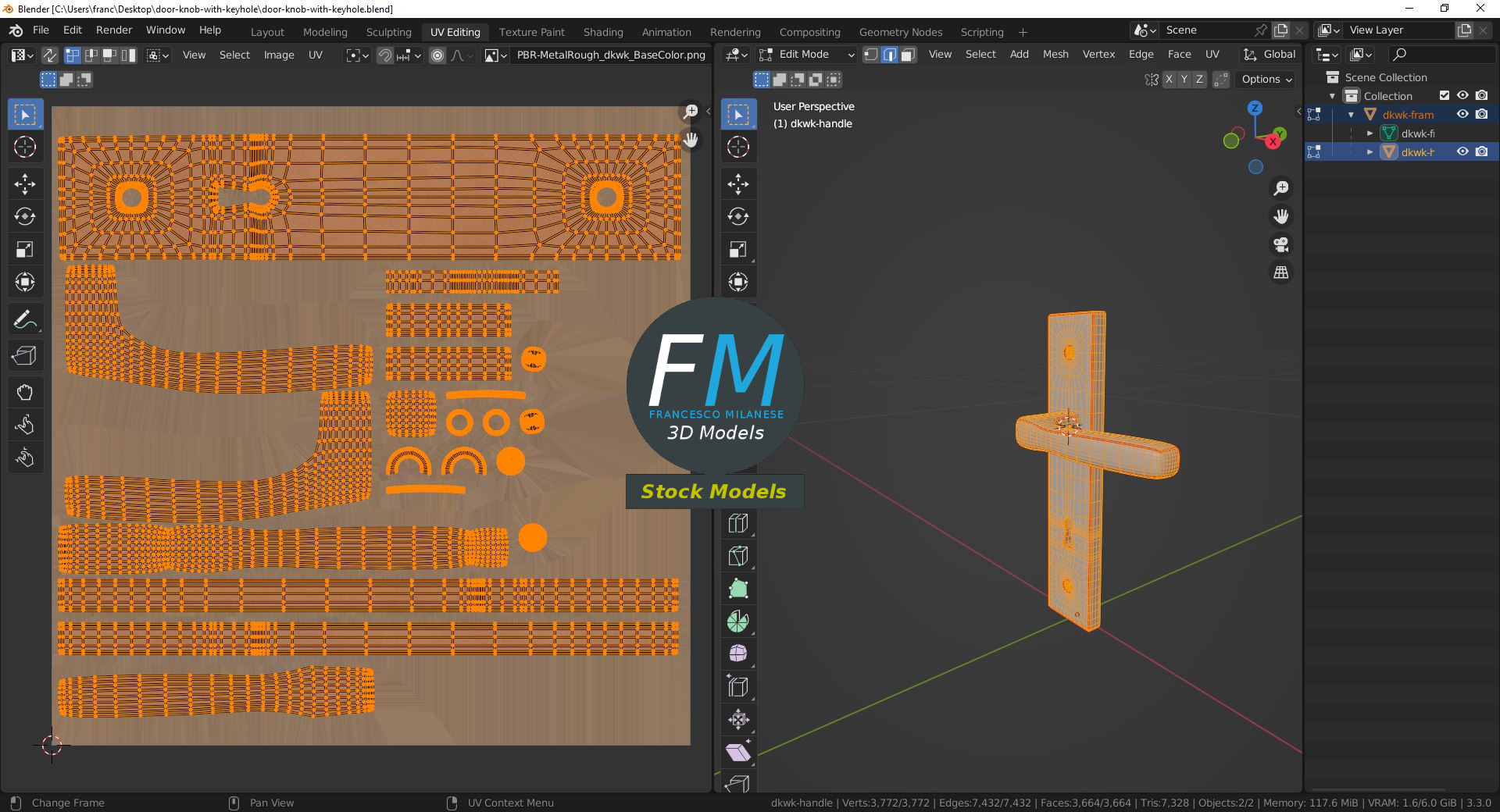This screenshot has width=1500, height=812.
Task: Uncheck the Collection exclude checkbox
Action: 1445,96
